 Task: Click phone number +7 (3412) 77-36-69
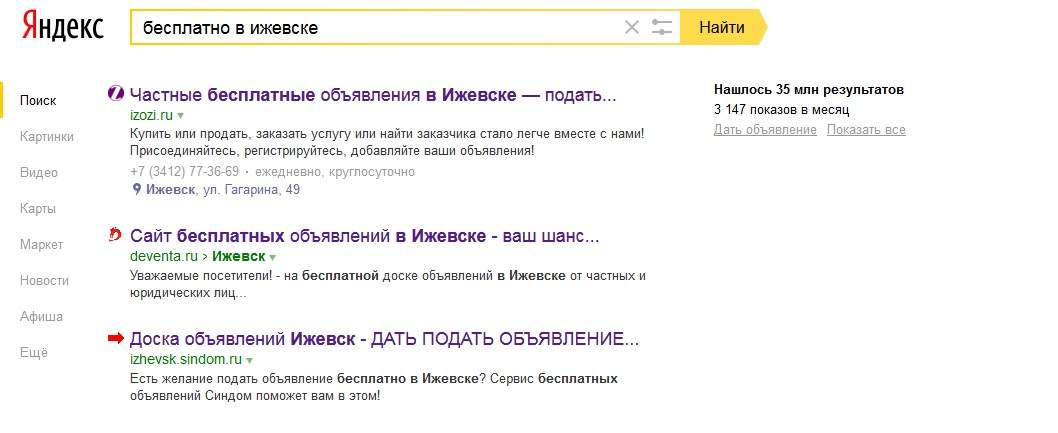click(x=184, y=172)
